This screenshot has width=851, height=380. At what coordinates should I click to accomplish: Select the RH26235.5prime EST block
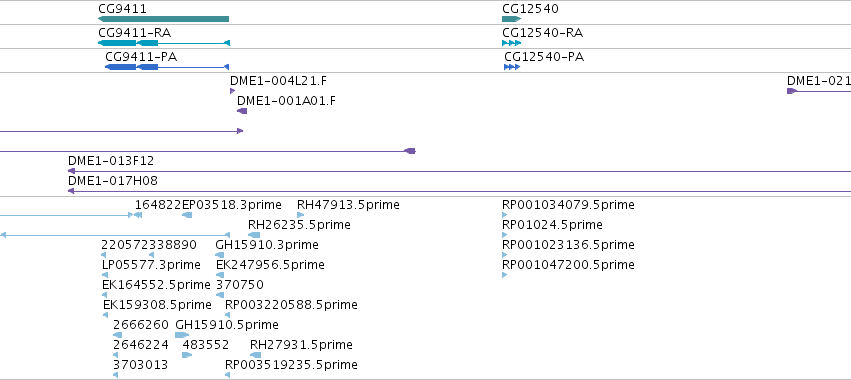click(254, 235)
